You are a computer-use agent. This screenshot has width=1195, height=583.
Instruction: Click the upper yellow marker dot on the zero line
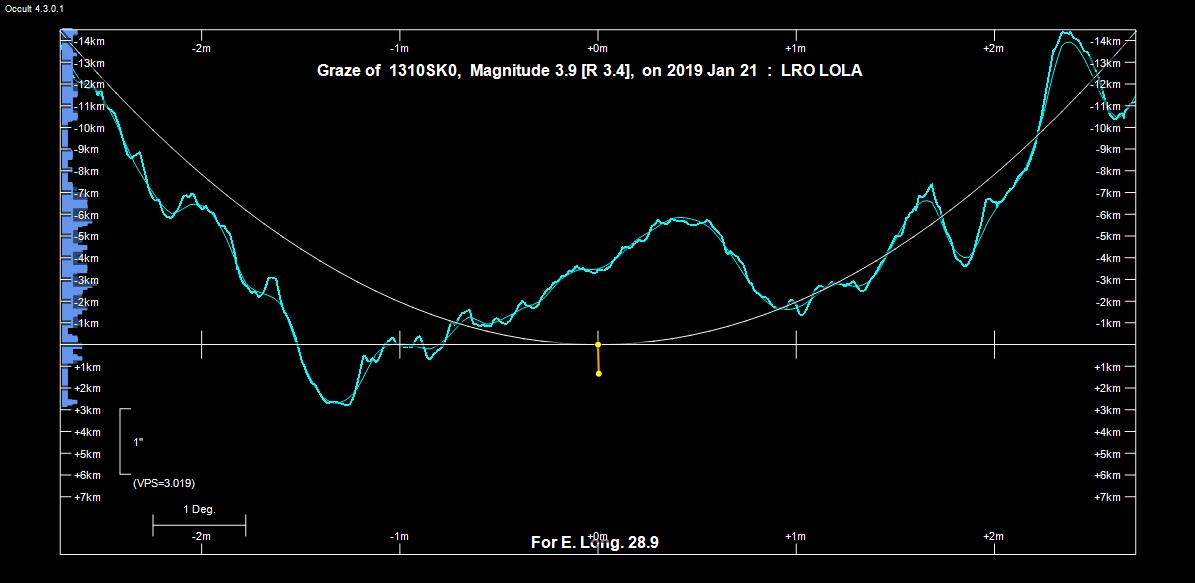(598, 344)
